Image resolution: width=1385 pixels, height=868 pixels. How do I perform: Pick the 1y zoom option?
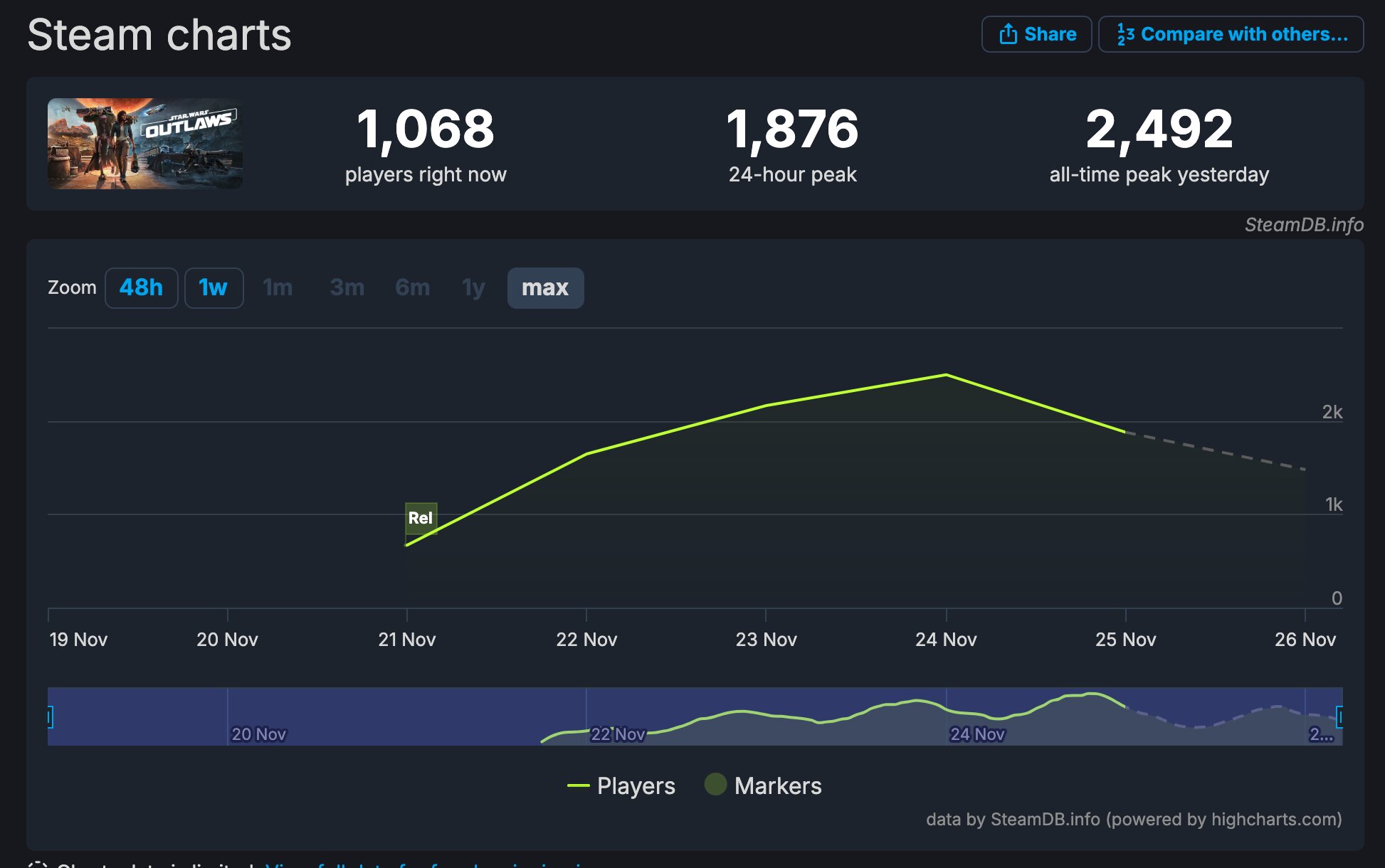tap(473, 287)
